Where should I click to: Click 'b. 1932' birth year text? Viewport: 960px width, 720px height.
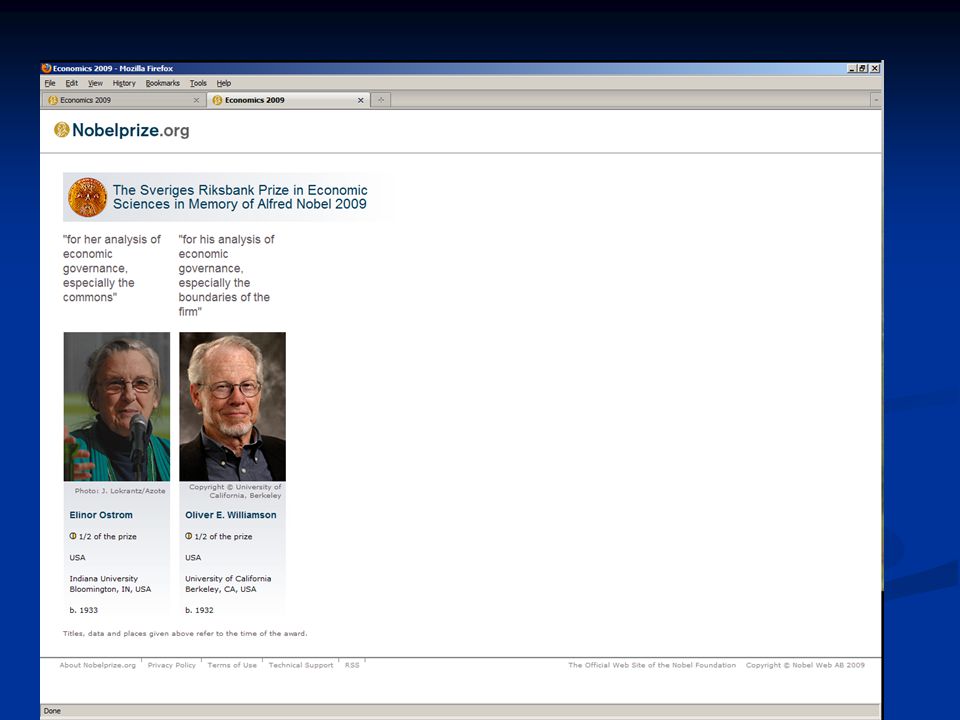(x=199, y=610)
